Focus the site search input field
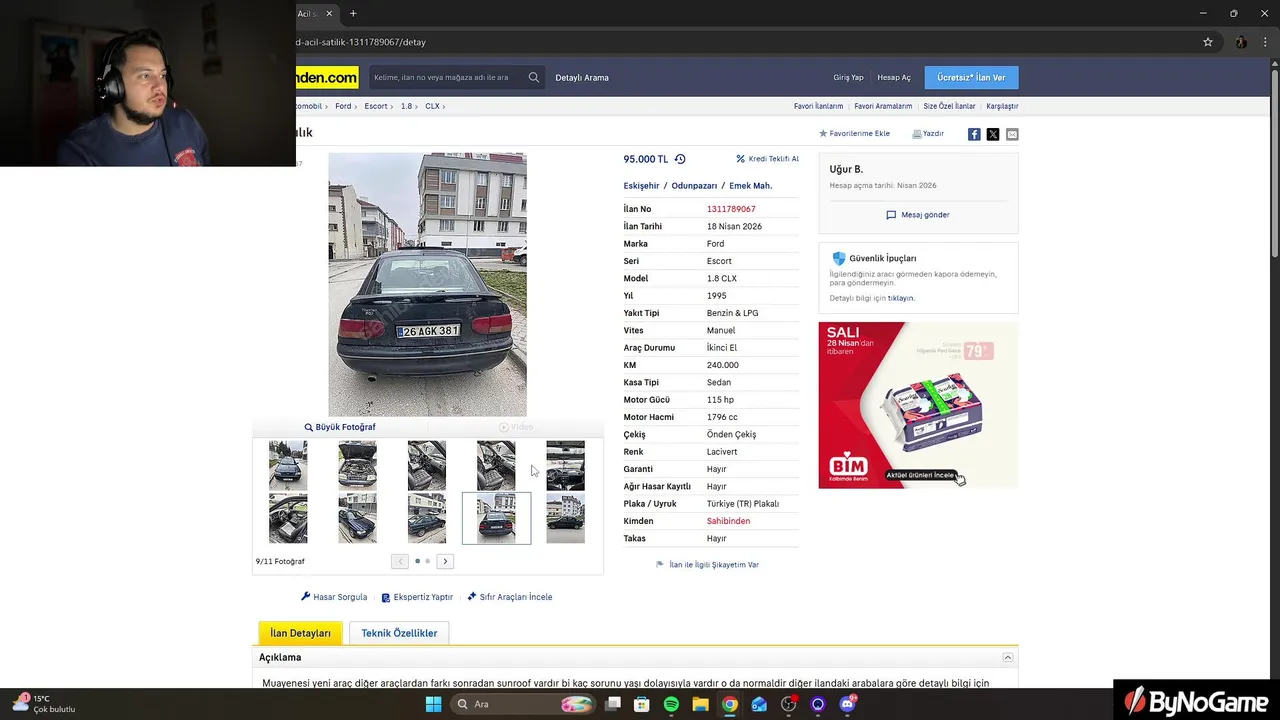The image size is (1280, 720). [x=446, y=77]
